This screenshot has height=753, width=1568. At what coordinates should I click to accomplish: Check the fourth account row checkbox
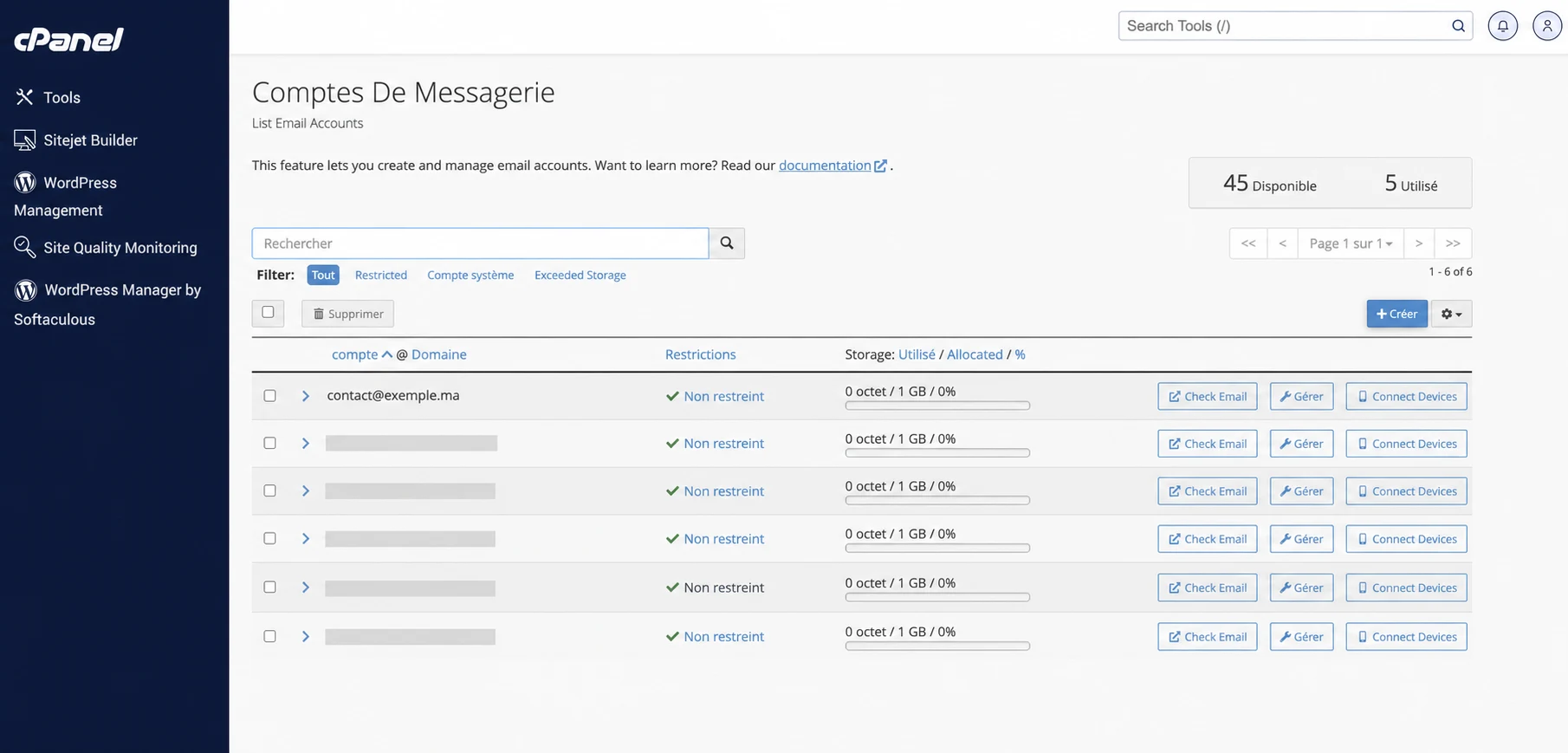270,539
